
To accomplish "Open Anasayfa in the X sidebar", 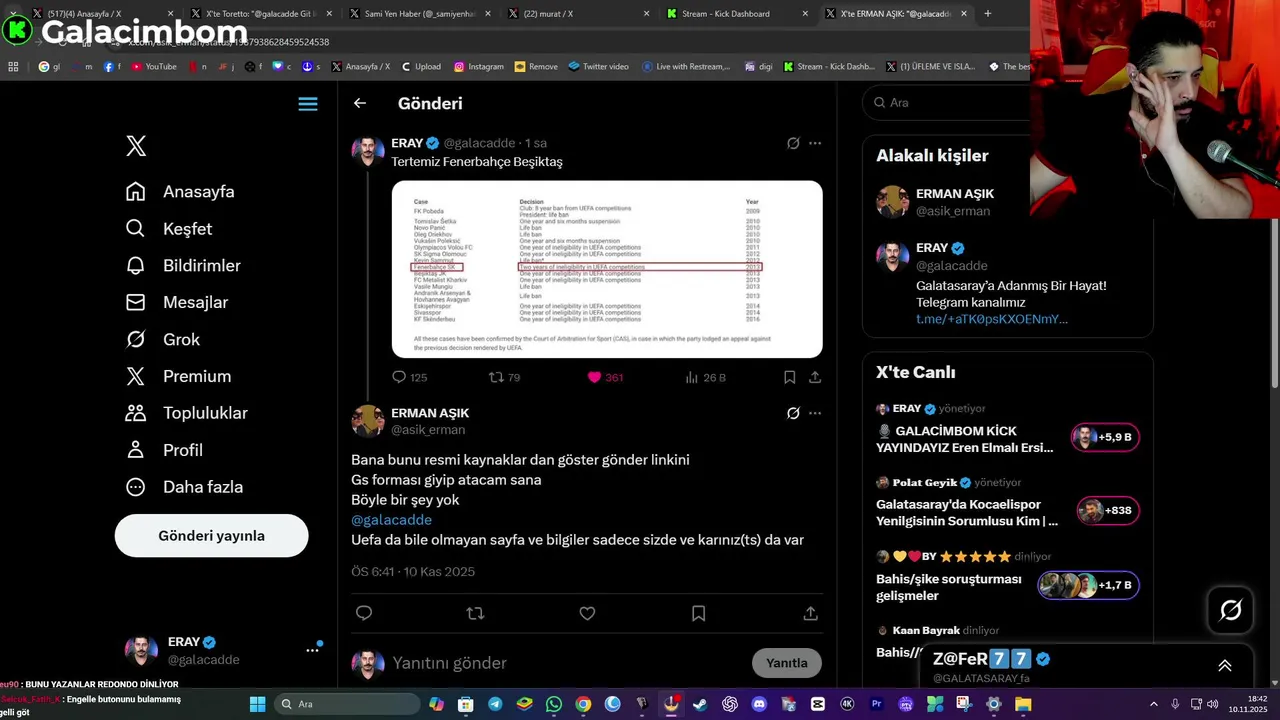I will point(180,192).
